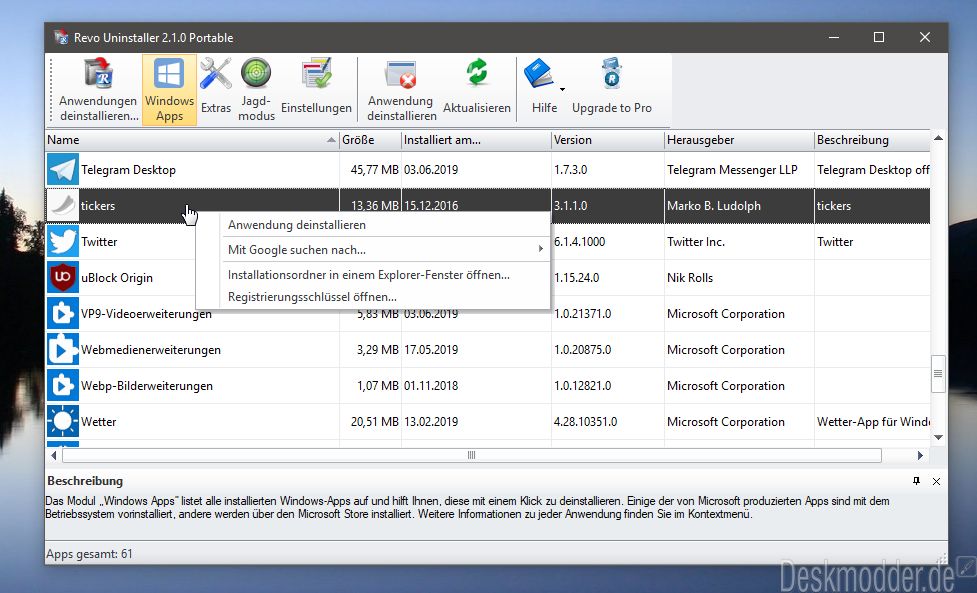The image size is (977, 593).
Task: Open the Extras tools icon
Action: point(216,75)
